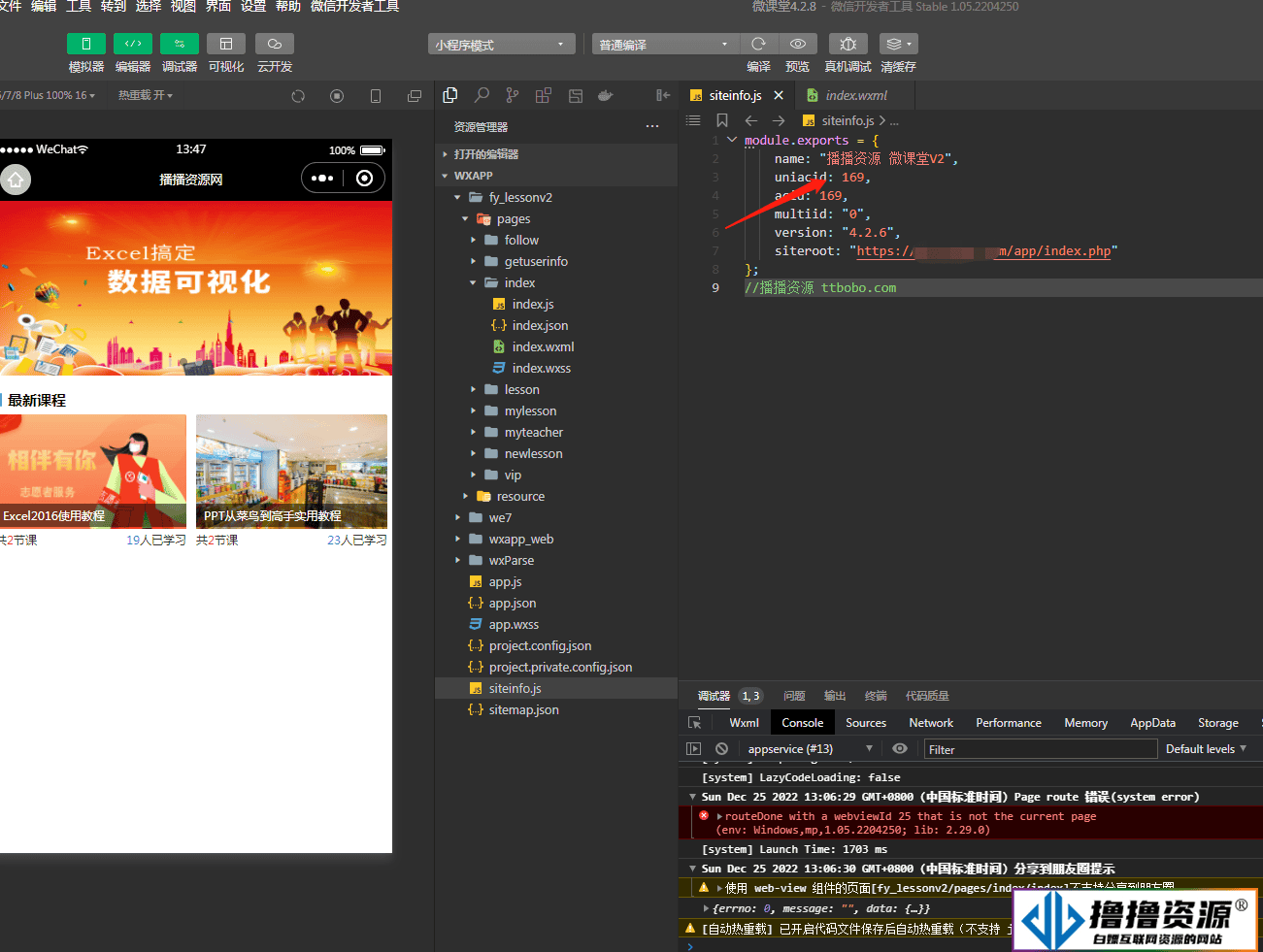Click the simulator home button icon

(15, 180)
